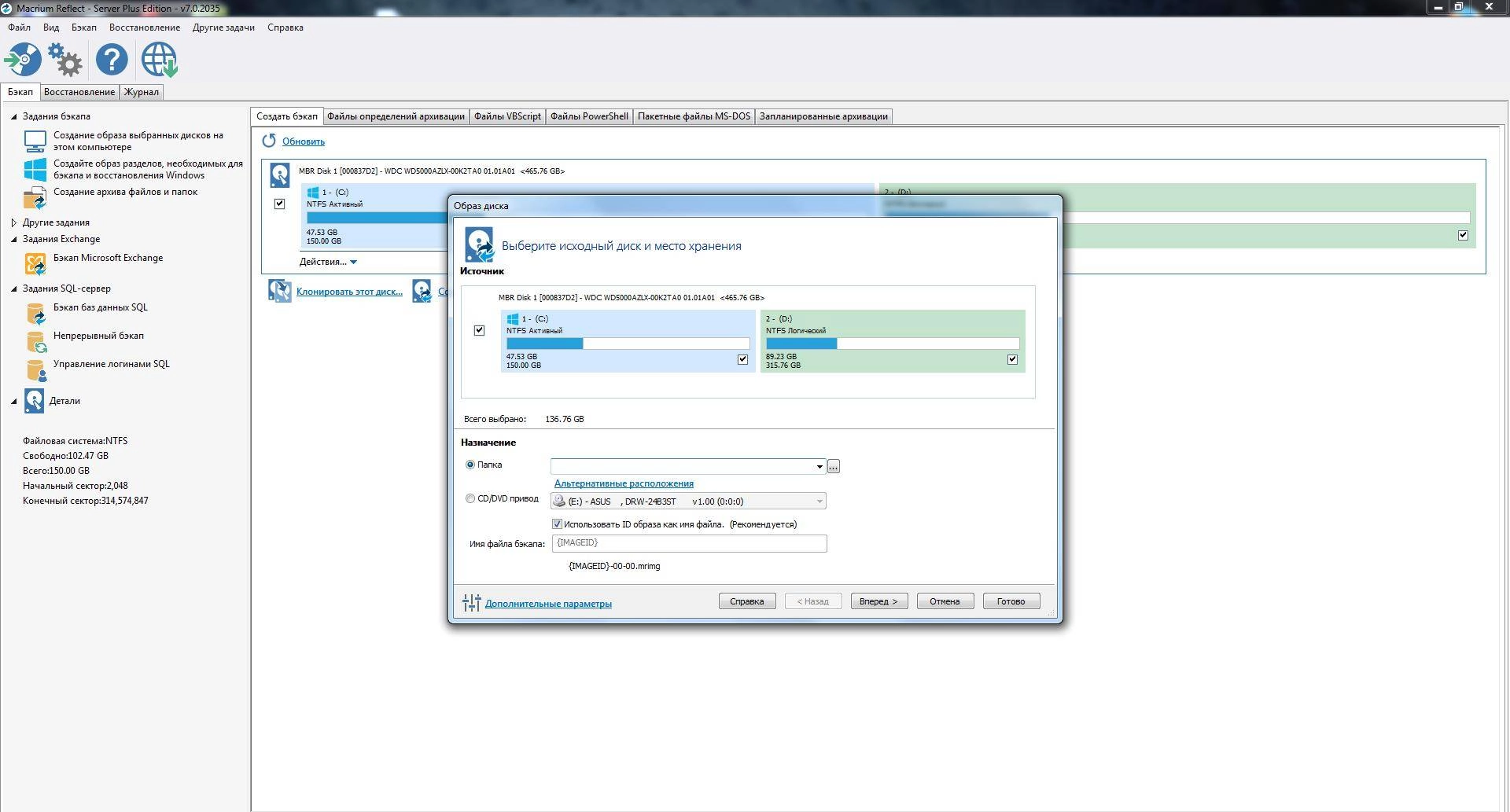Open help via question mark toolbar icon
The height and width of the screenshot is (812, 1510).
tap(112, 60)
